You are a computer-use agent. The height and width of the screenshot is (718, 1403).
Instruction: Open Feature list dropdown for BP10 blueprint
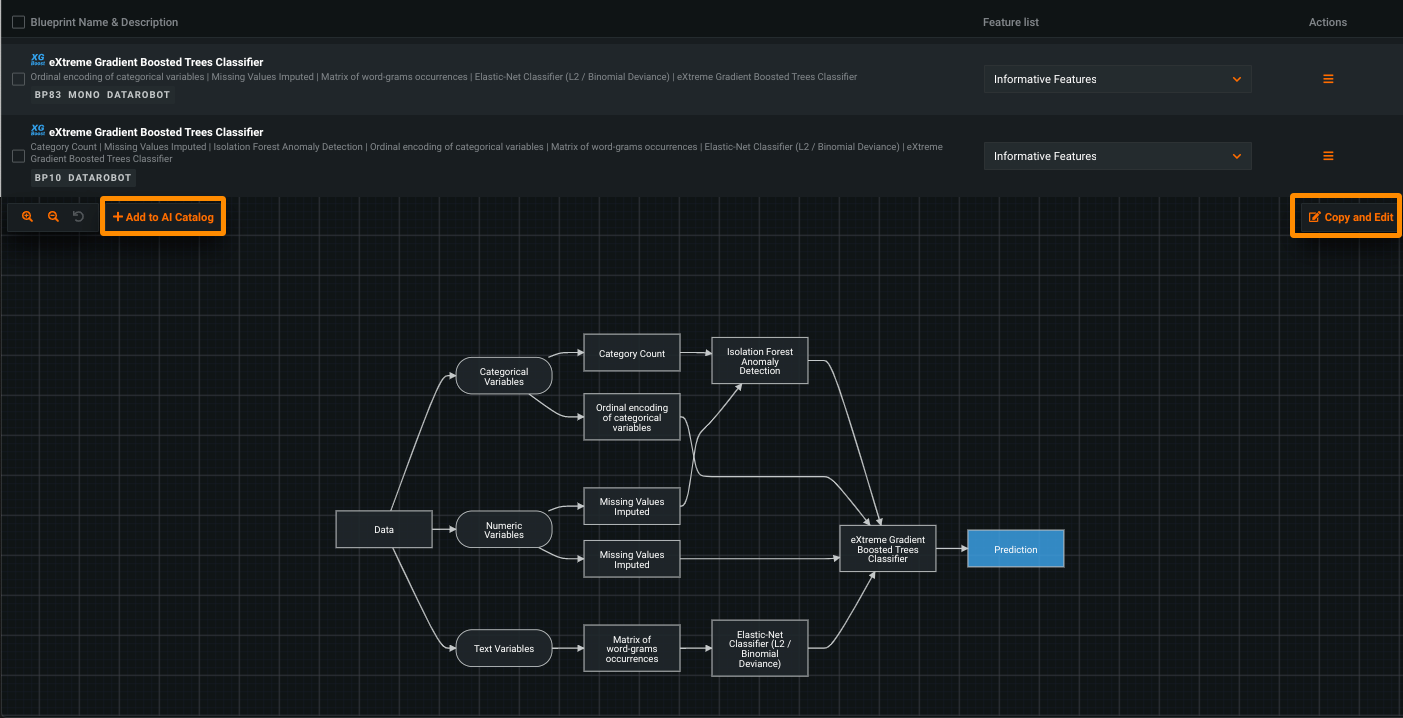(1117, 156)
